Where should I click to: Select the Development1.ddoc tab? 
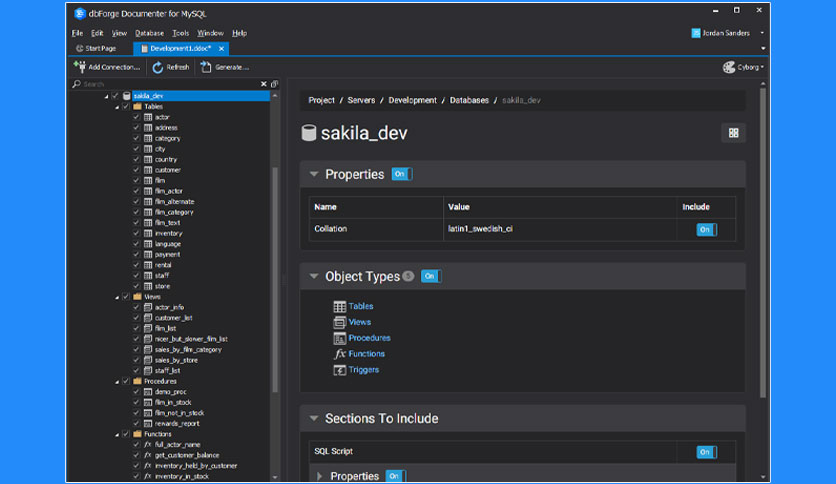(x=180, y=49)
